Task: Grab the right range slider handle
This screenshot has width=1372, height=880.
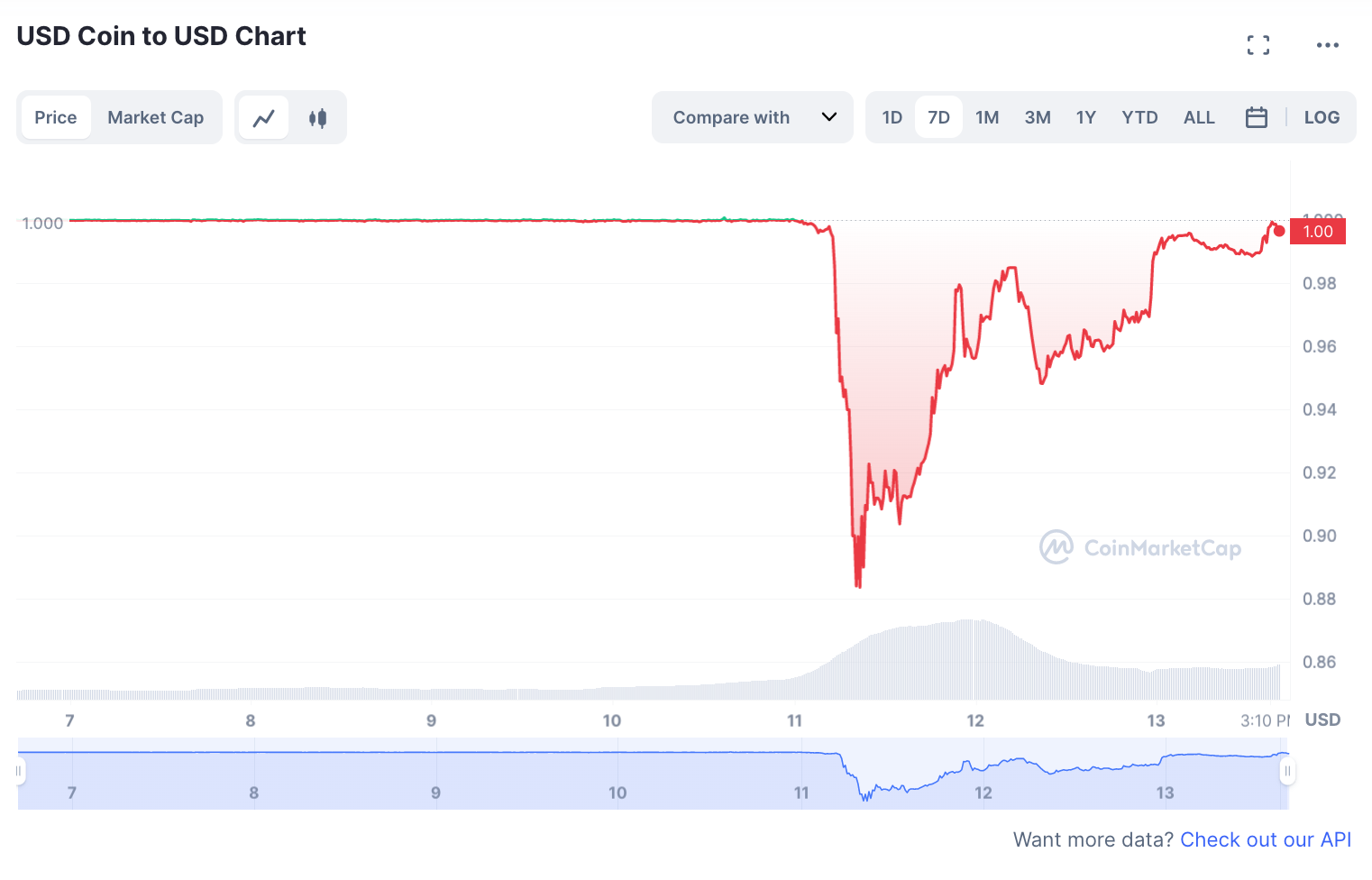Action: [x=1287, y=771]
